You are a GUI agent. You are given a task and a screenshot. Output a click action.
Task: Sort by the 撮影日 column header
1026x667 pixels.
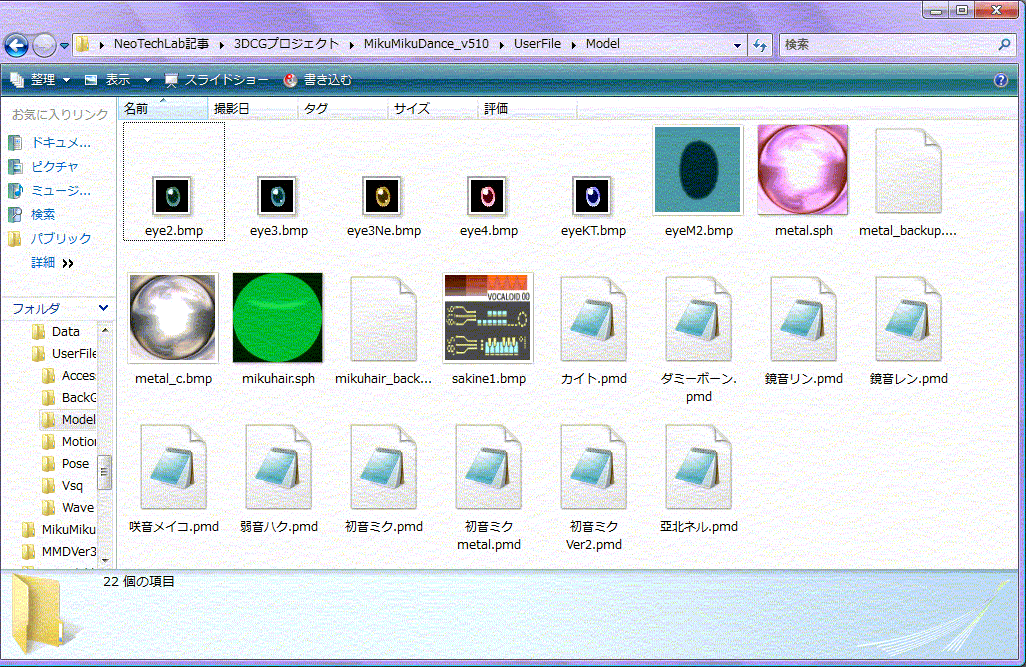[253, 109]
